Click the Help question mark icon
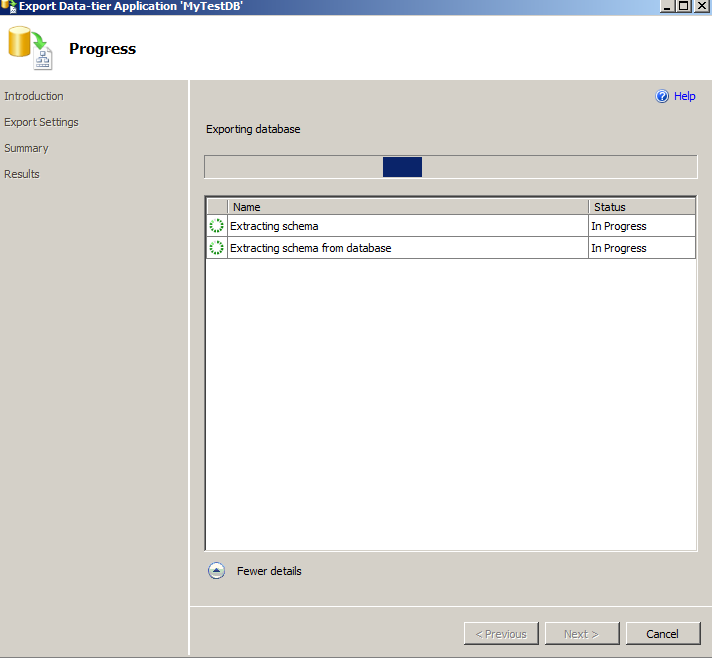 click(661, 97)
